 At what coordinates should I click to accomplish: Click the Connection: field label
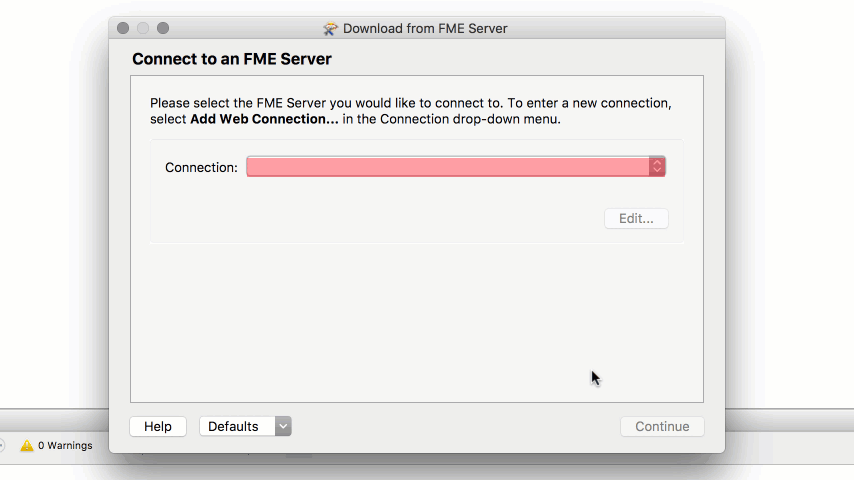[202, 167]
